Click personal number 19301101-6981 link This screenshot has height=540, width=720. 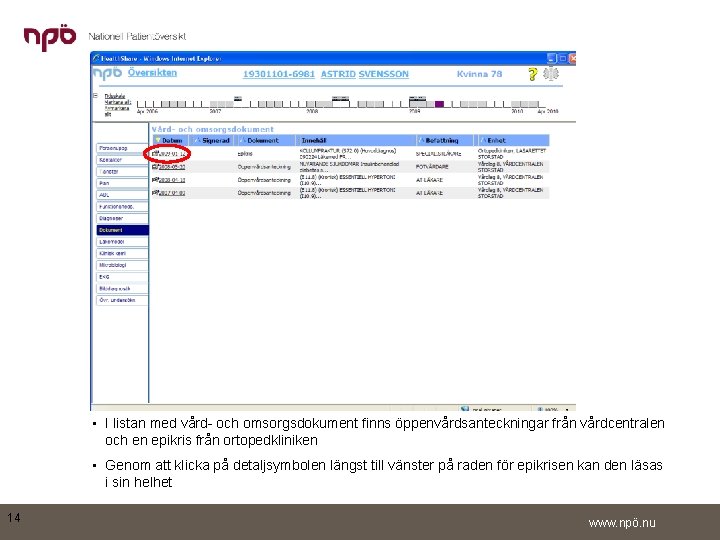pos(279,74)
